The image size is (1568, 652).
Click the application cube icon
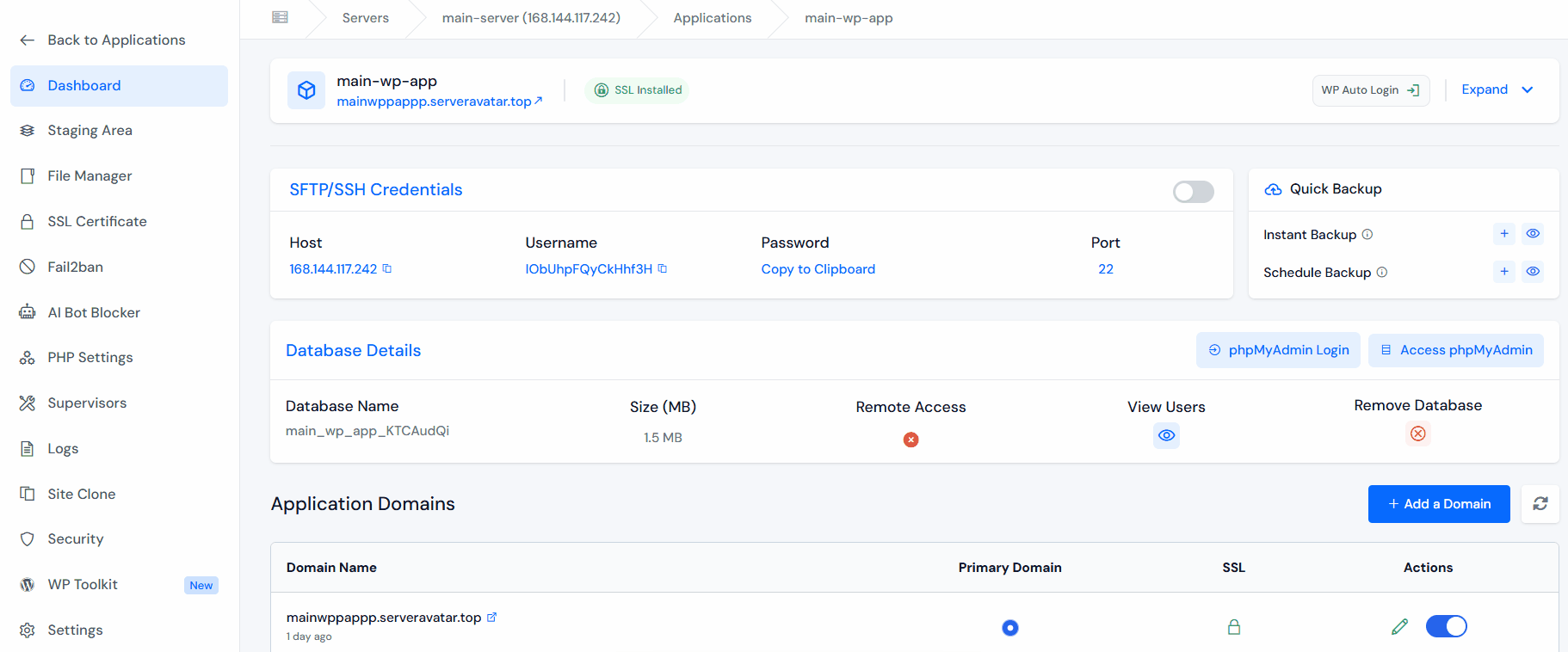tap(306, 90)
